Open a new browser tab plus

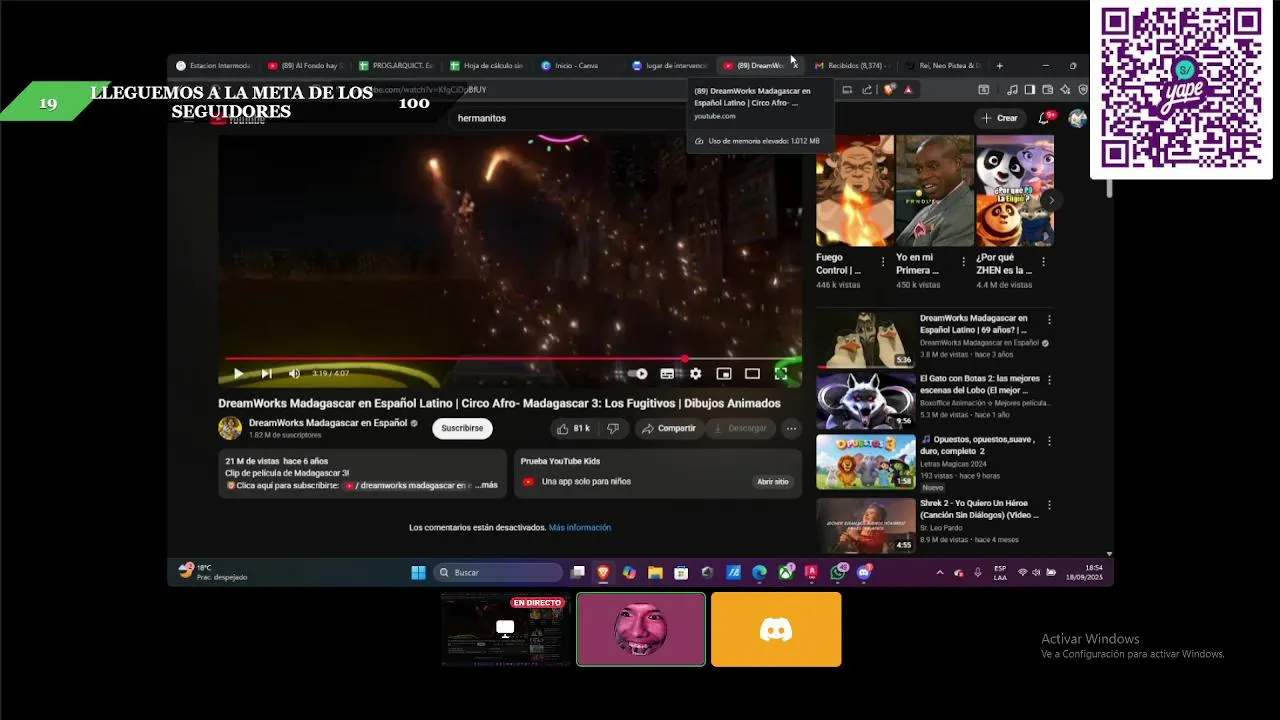(999, 66)
